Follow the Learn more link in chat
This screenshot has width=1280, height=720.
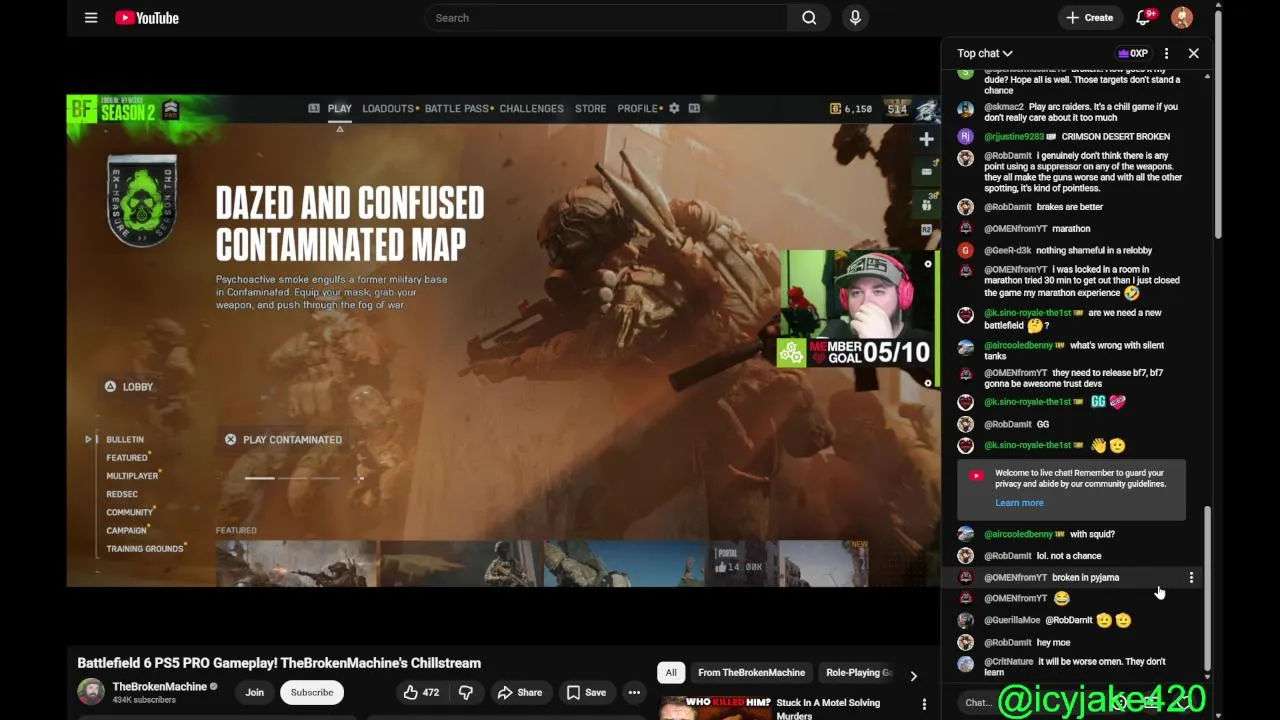[1019, 503]
